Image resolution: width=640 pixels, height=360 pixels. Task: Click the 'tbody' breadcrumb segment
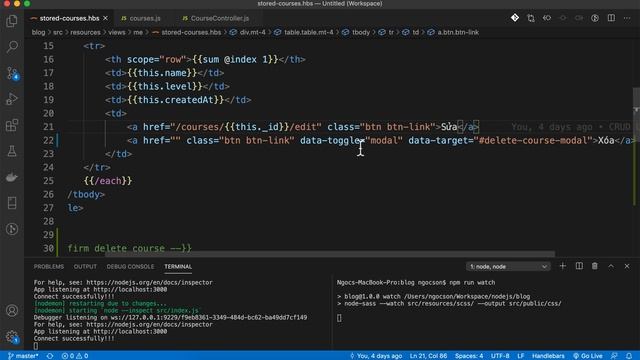[356, 32]
